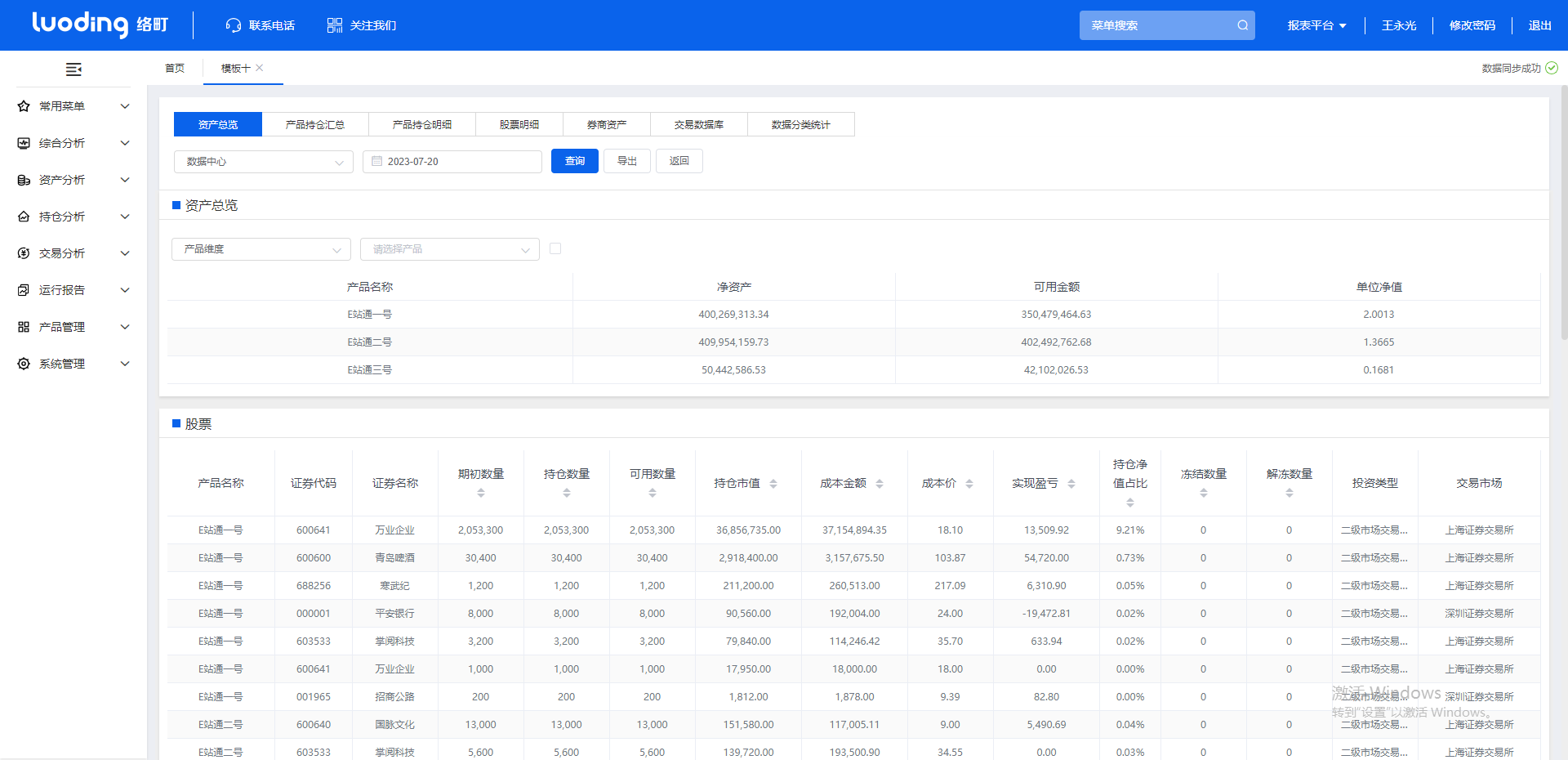Click 修改密码 in the header
Image resolution: width=1568 pixels, height=760 pixels.
click(x=1472, y=25)
